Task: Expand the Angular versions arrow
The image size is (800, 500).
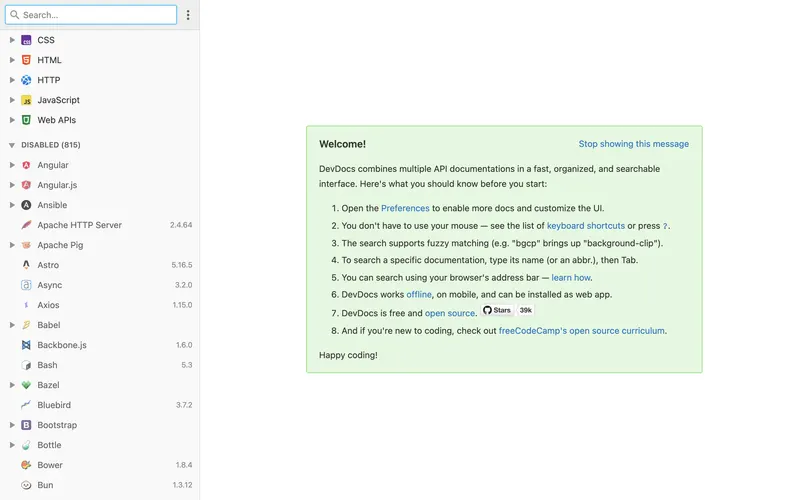Action: click(x=12, y=165)
